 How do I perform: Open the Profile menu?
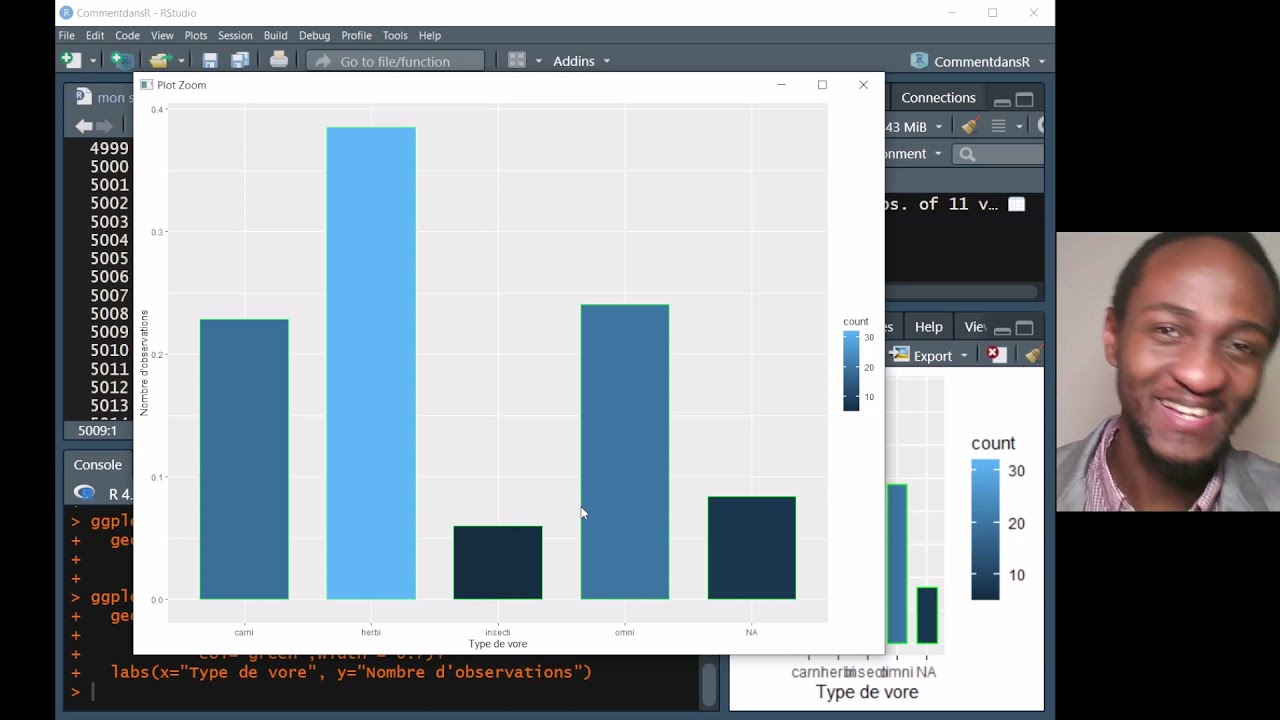(356, 35)
